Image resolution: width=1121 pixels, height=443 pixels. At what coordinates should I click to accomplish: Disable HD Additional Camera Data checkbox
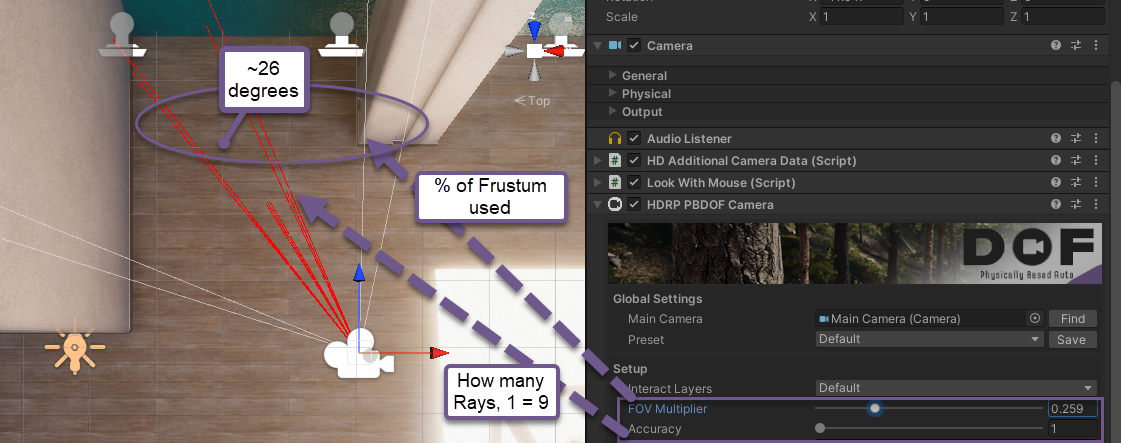tap(634, 161)
